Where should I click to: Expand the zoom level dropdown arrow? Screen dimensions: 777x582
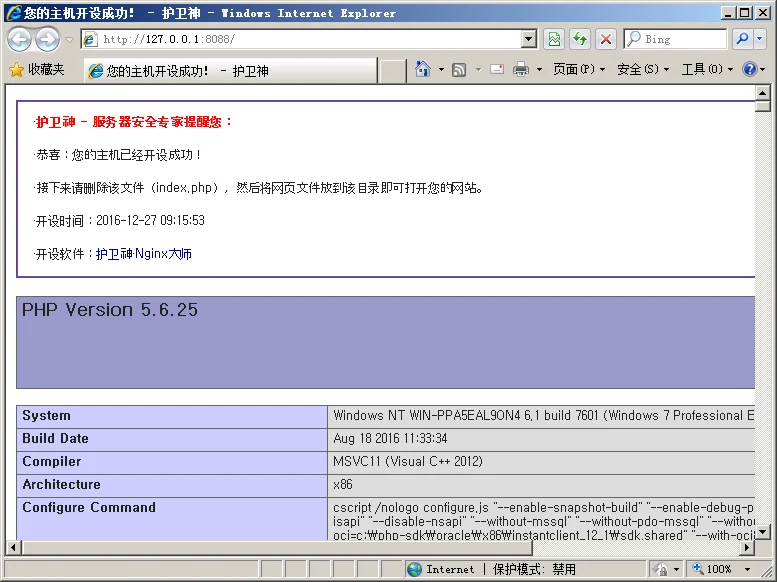pyautogui.click(x=747, y=569)
